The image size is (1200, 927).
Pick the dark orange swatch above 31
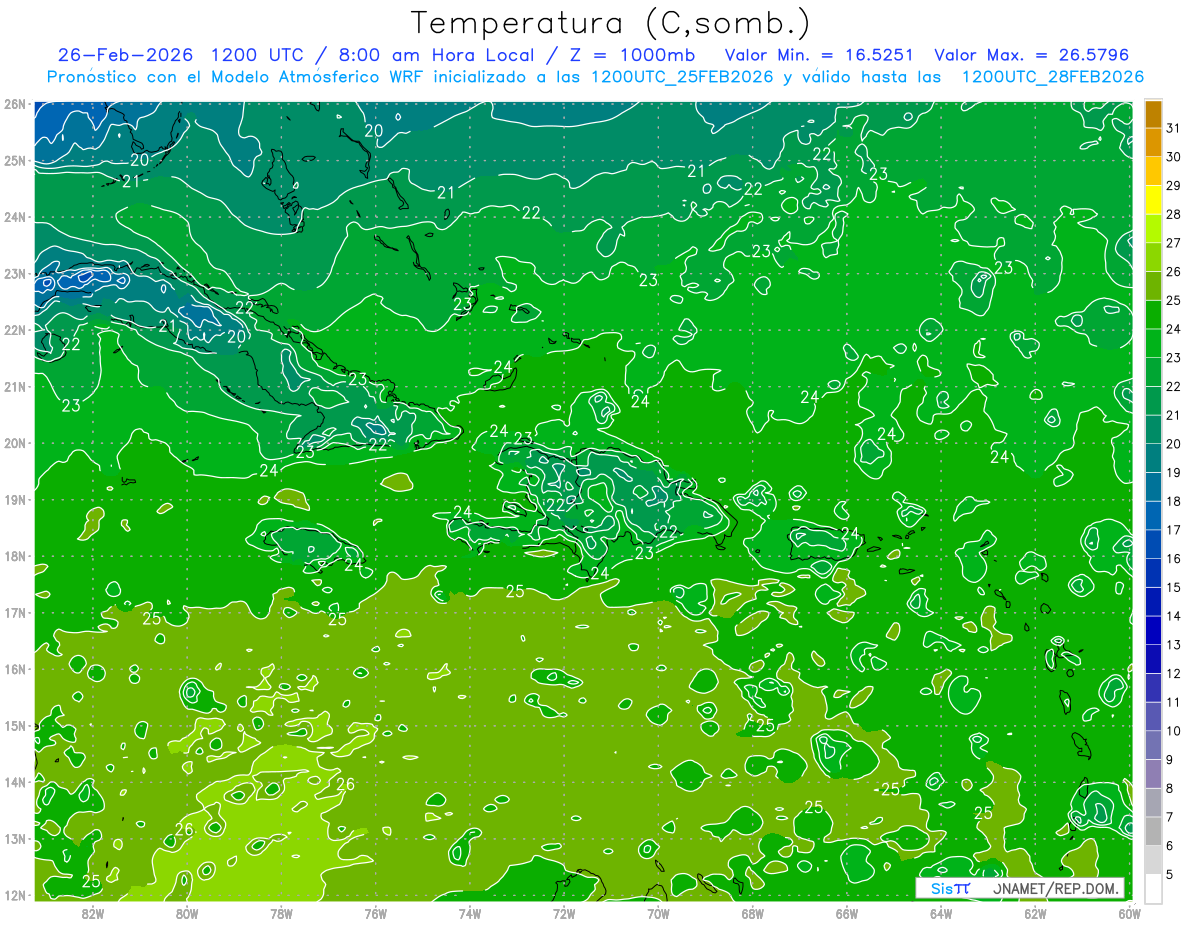point(1153,114)
